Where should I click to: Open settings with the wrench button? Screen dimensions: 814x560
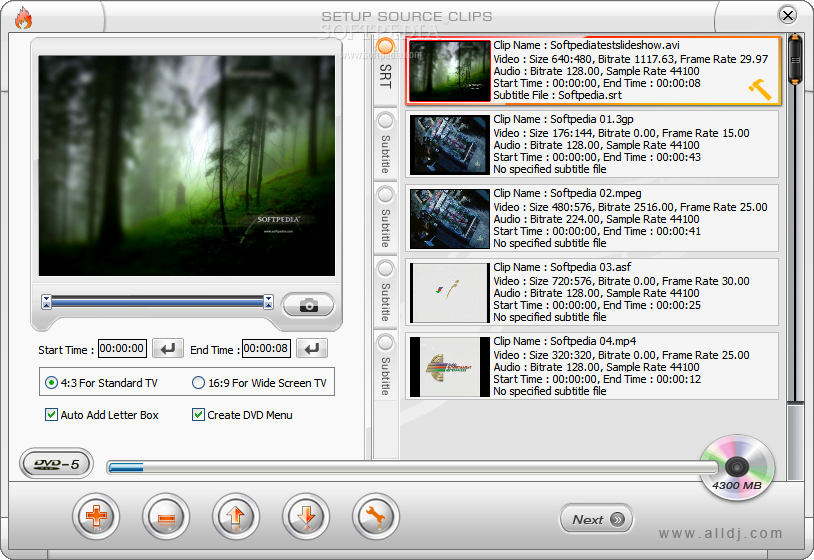point(376,517)
